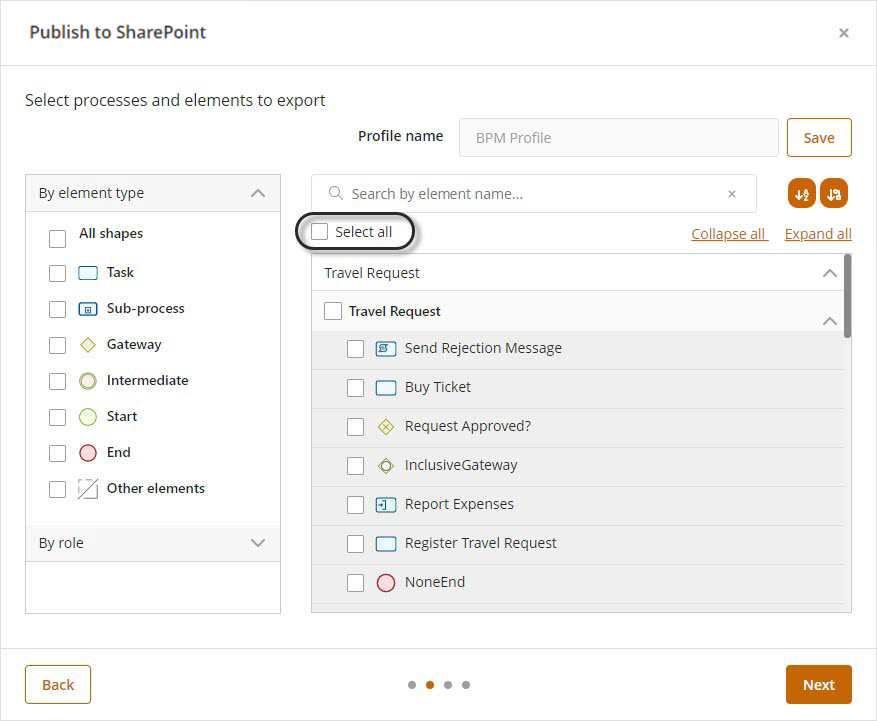Click the Send Rejection Message task icon
Viewport: 877px width, 721px height.
(386, 349)
